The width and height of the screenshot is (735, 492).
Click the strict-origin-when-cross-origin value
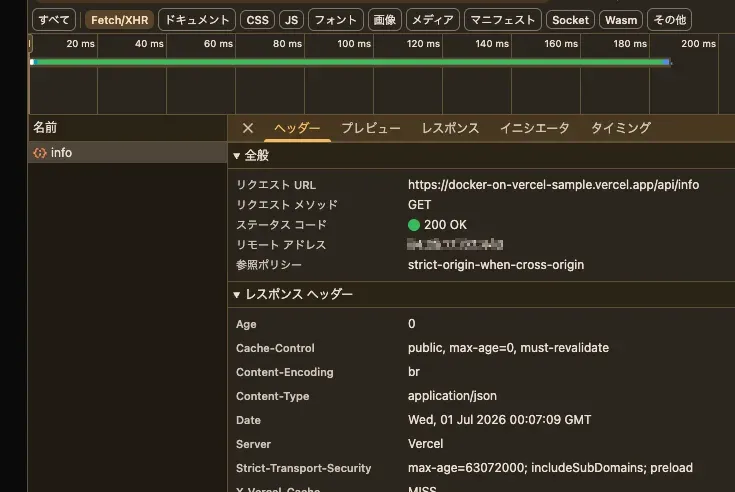point(496,265)
